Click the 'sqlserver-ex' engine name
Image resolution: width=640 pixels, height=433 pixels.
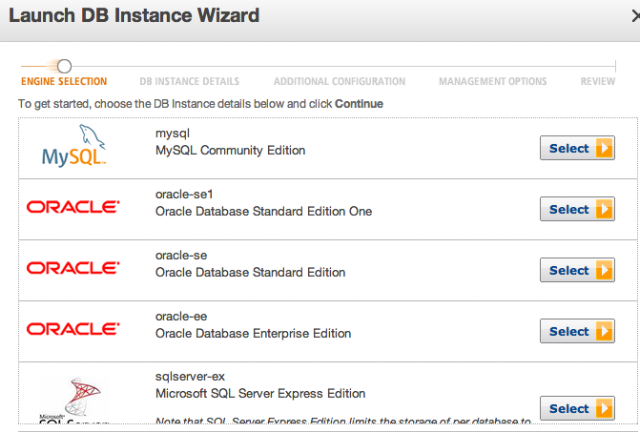[x=190, y=376]
